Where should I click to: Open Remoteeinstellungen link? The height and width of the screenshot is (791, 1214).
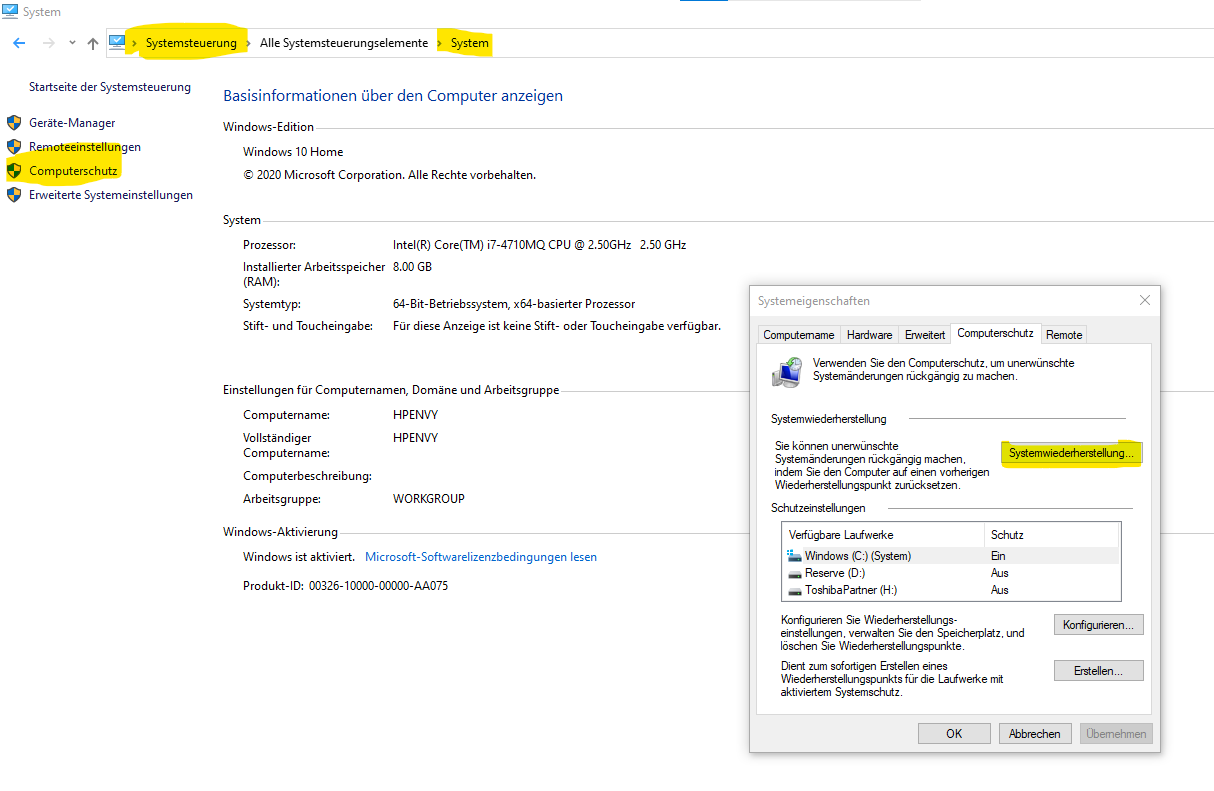(85, 147)
